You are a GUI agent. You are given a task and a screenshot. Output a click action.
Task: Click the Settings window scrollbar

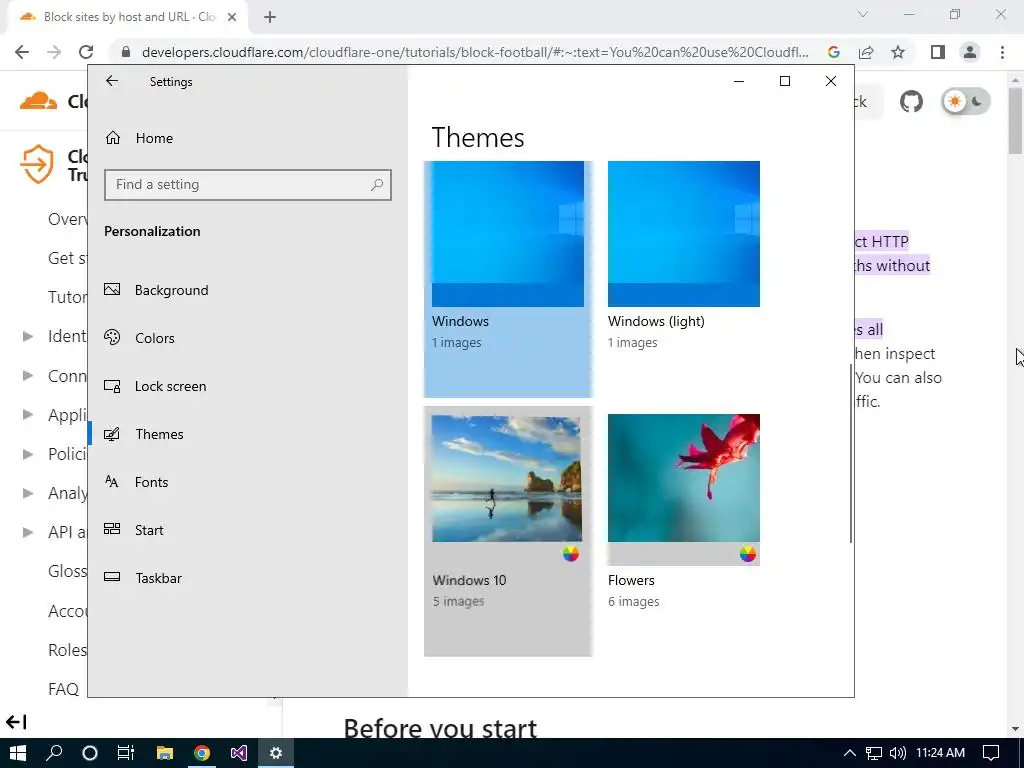coord(850,453)
